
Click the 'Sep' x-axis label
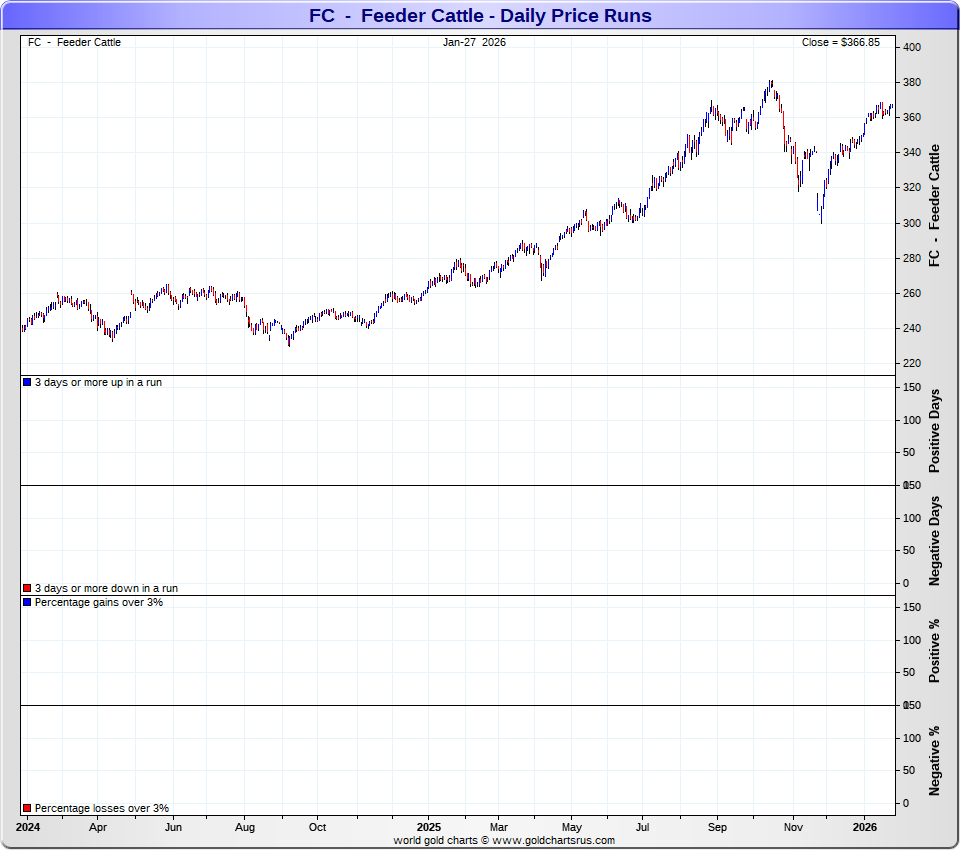coord(718,827)
